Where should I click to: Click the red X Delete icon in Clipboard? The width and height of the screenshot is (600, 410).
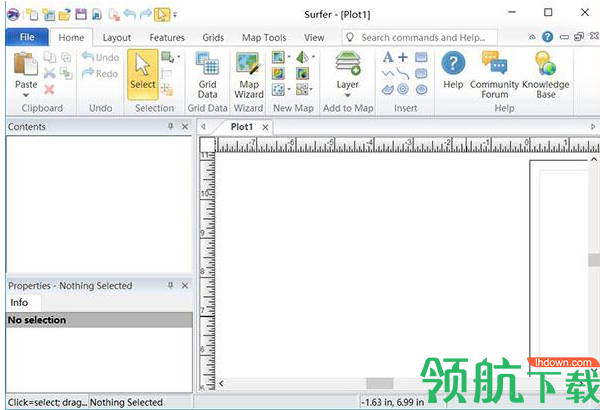click(49, 90)
